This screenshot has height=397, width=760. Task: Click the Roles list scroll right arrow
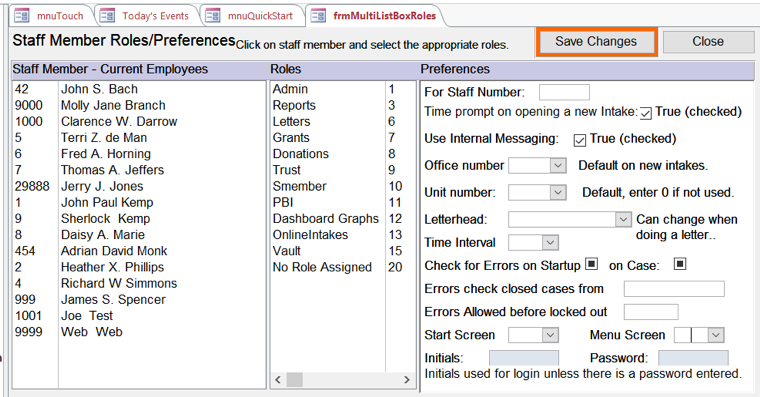(x=407, y=380)
